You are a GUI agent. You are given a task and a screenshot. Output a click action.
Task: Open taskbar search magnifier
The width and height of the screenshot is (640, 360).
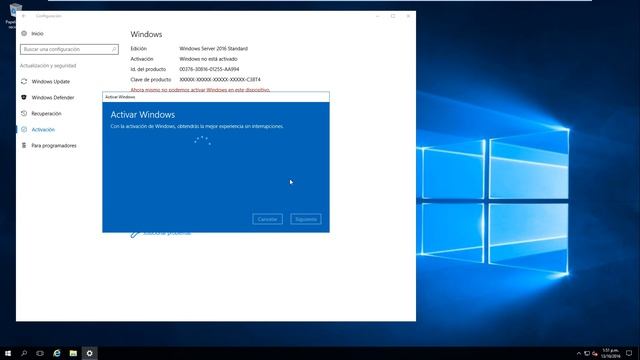pos(24,353)
